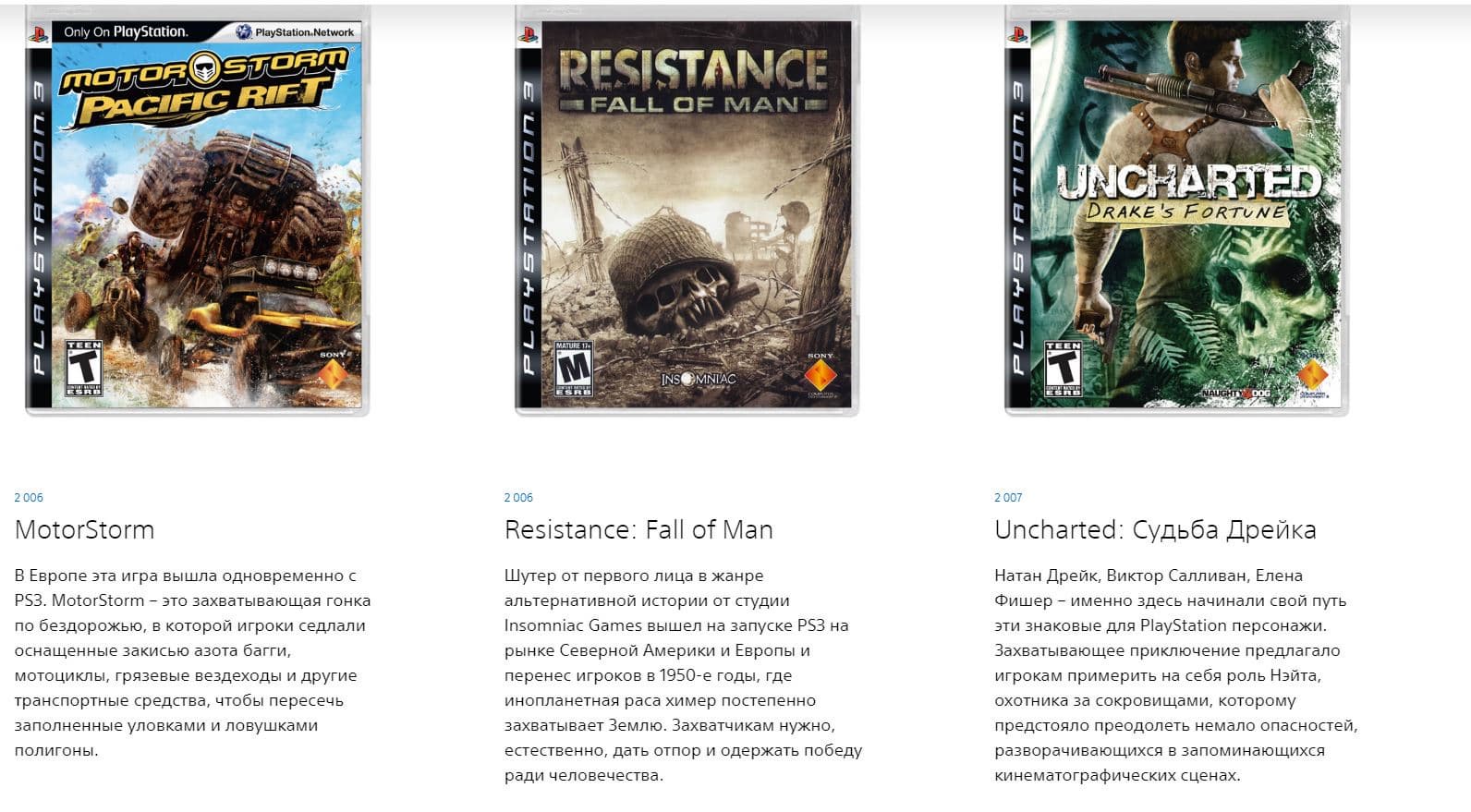Click the PlayStation logo atop the Uncharted cover

pyautogui.click(x=1018, y=35)
